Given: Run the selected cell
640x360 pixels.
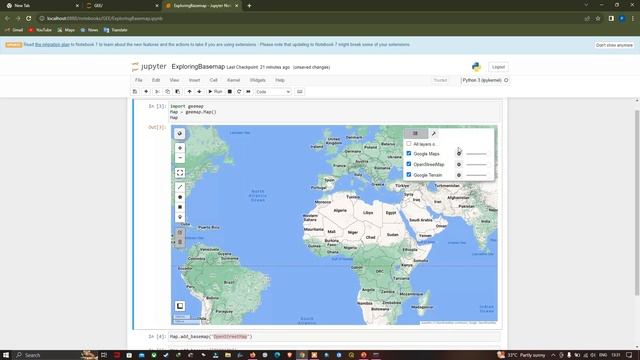Looking at the screenshot, I should (x=215, y=92).
